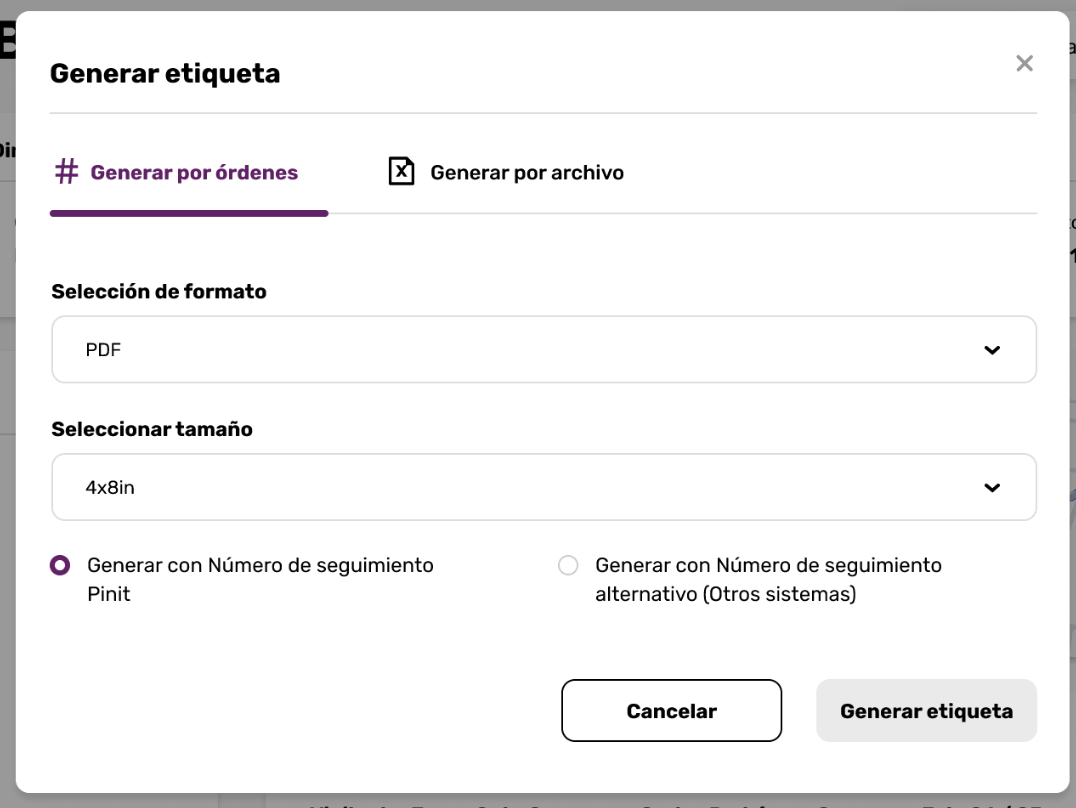Screen dimensions: 1076x808
Task: Click the spreadsheet file icon on Generar por archivo
Action: [401, 171]
